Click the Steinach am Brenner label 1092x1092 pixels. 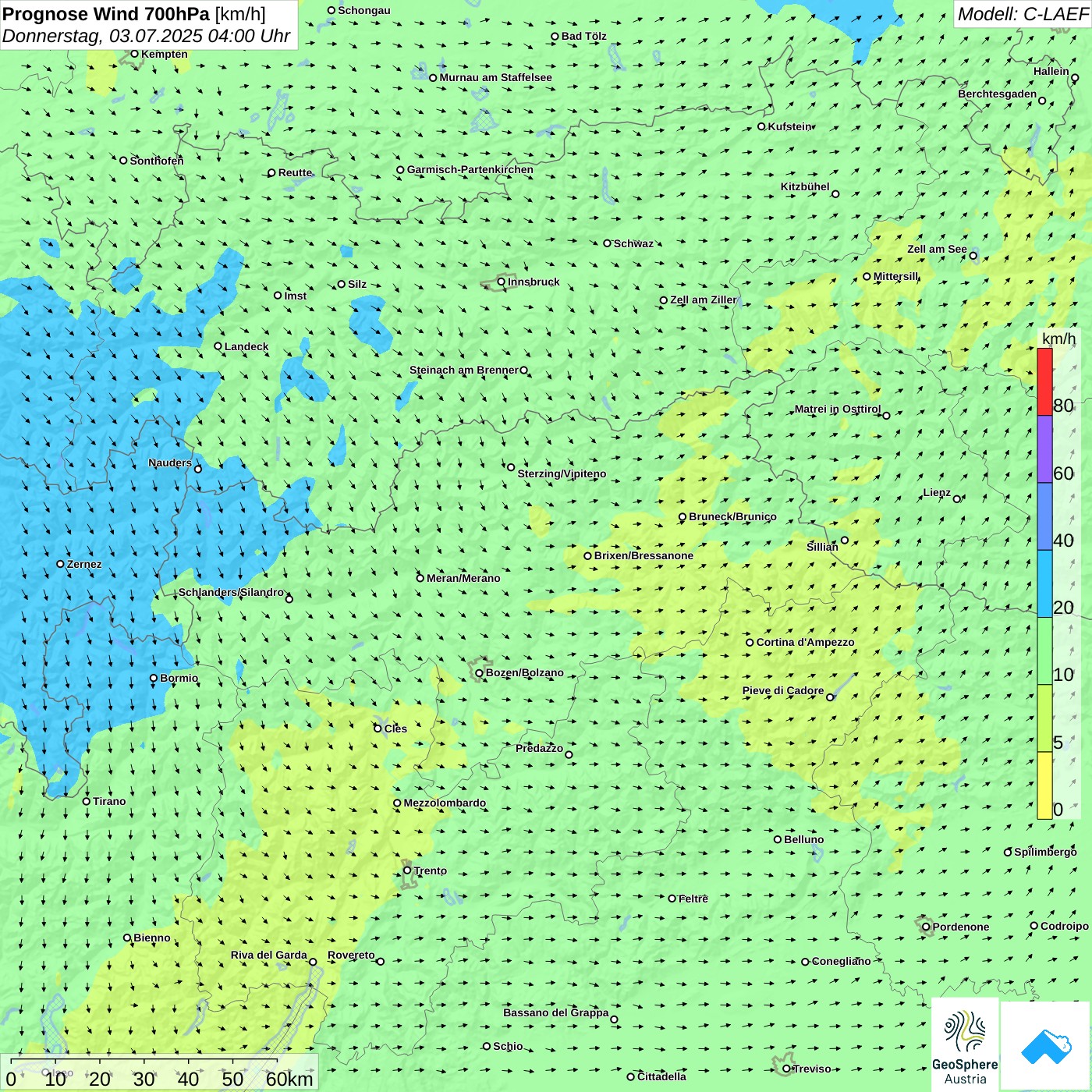(463, 370)
